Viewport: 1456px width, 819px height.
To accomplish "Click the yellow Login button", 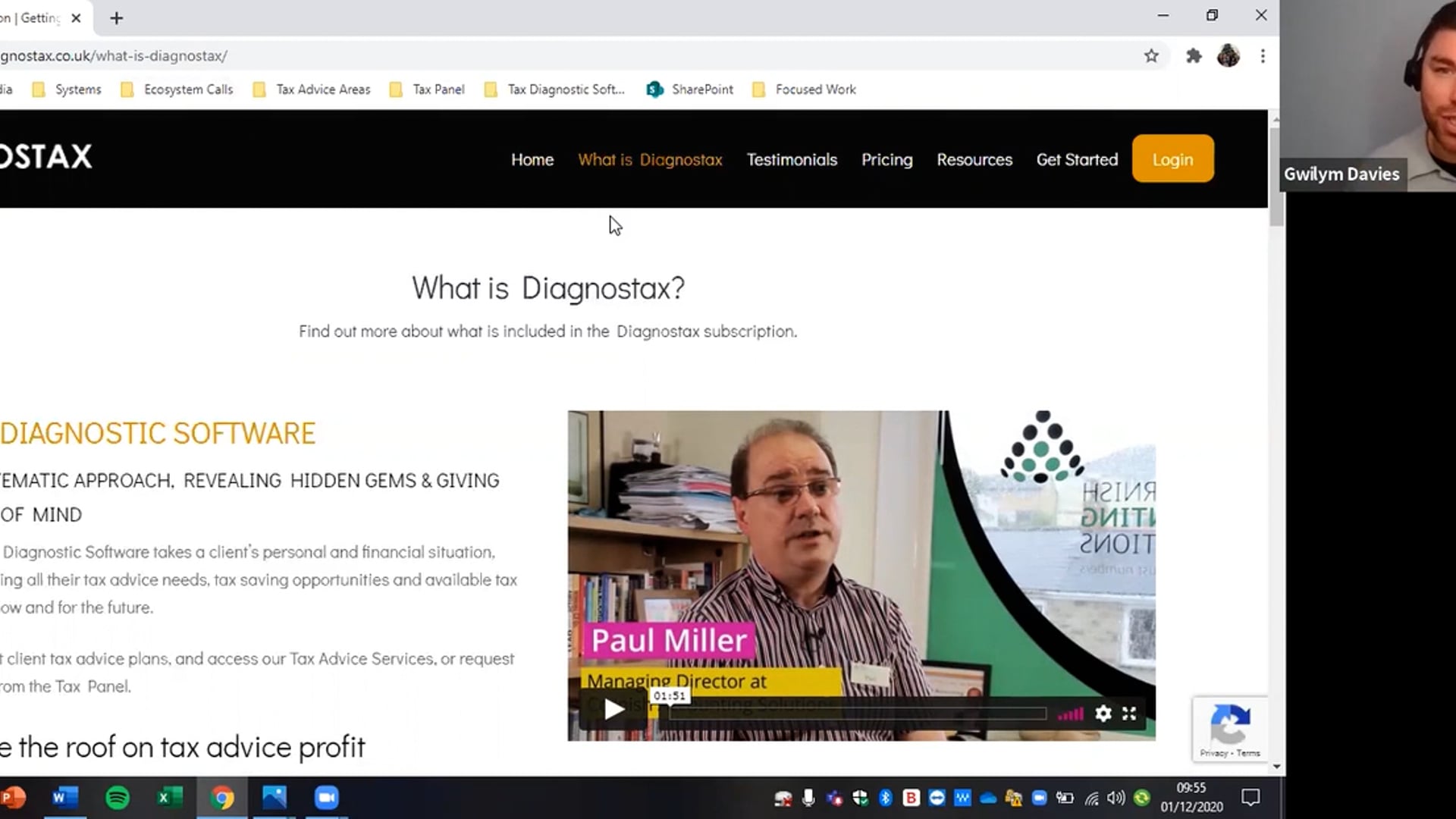I will (1172, 159).
